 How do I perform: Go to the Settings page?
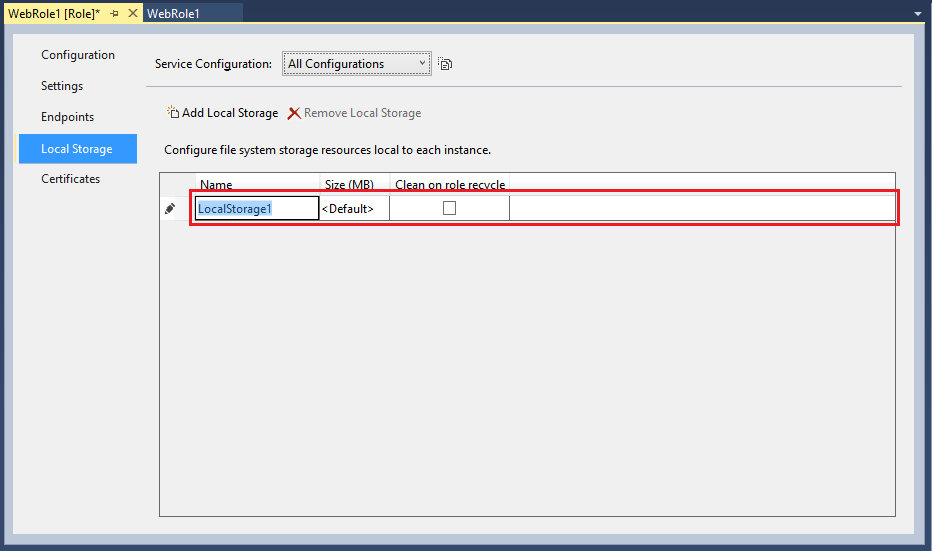62,86
